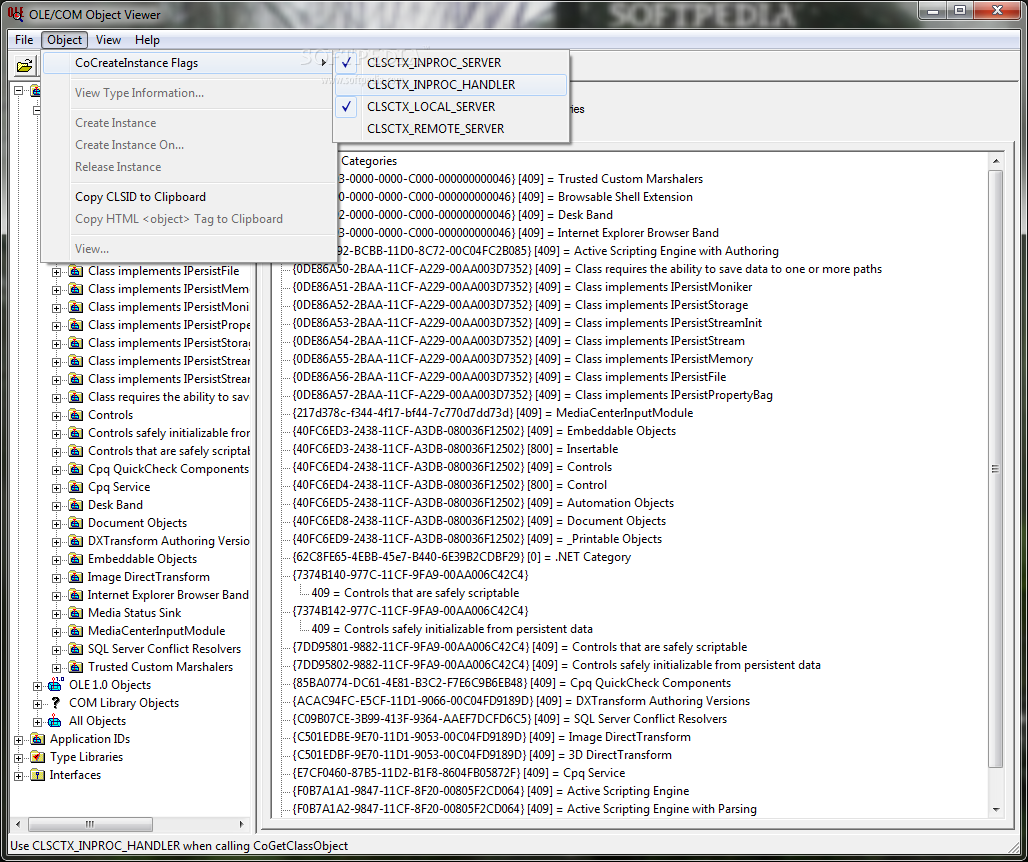
Task: Uncheck CLSCTX_LOCAL_SERVER flag
Action: click(450, 107)
